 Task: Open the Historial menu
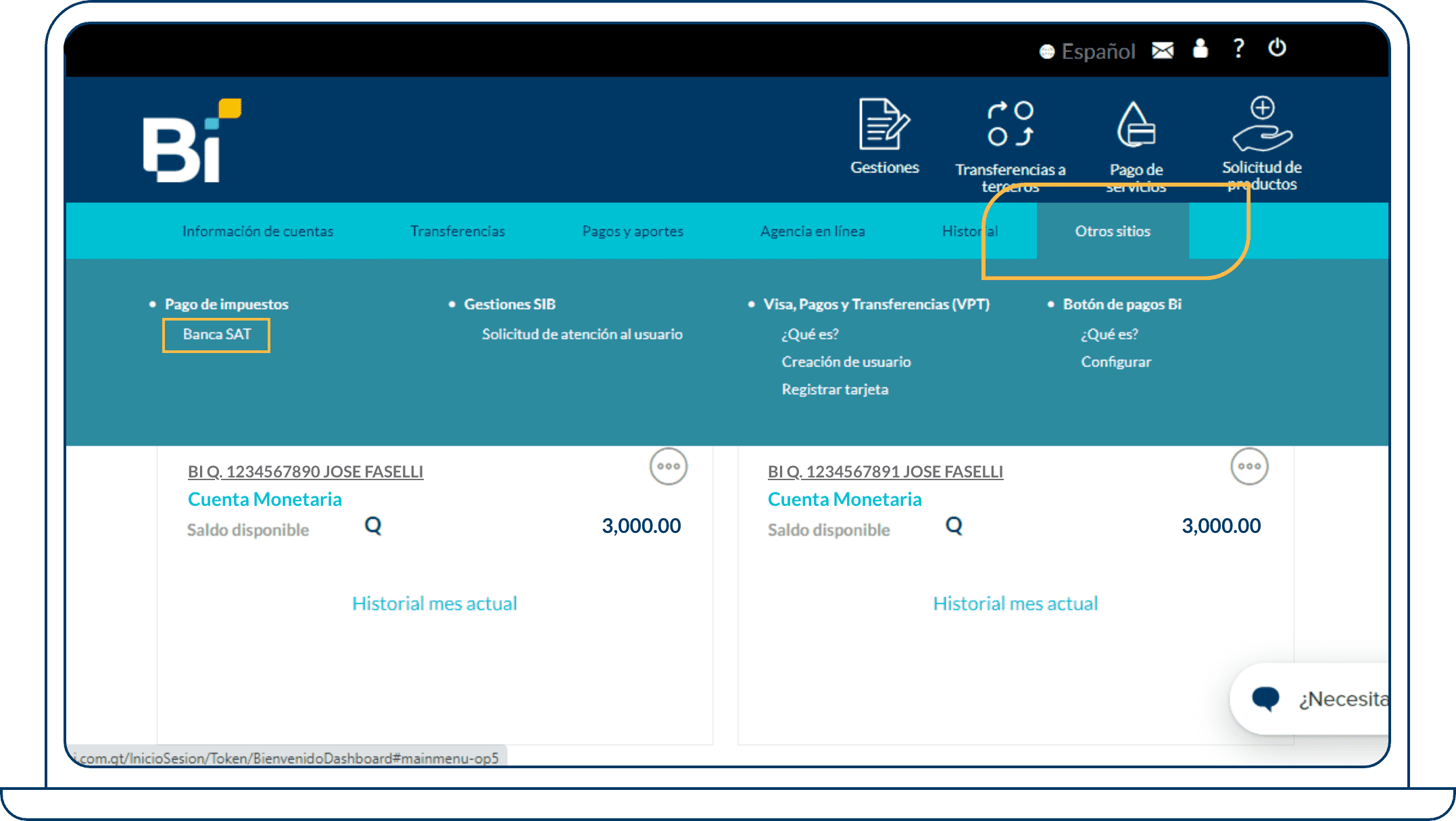970,231
